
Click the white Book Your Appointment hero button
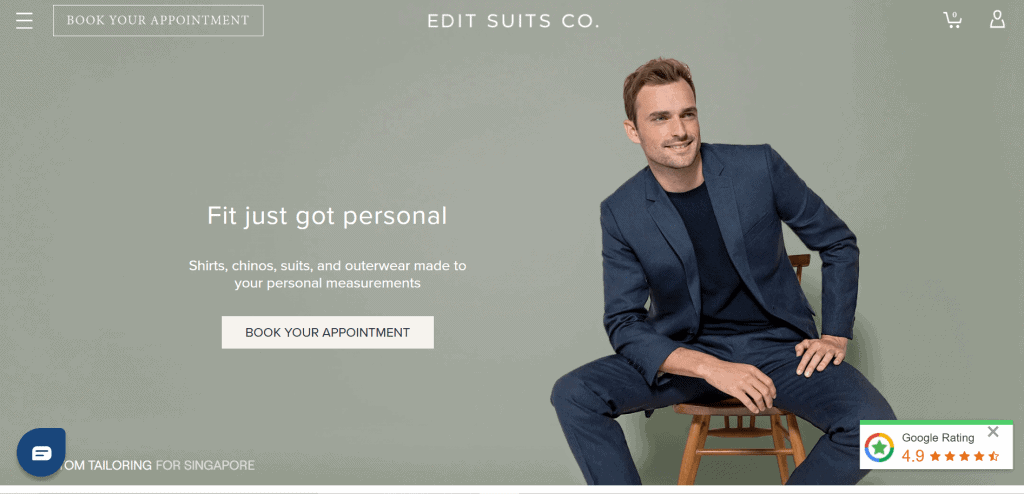pyautogui.click(x=327, y=332)
